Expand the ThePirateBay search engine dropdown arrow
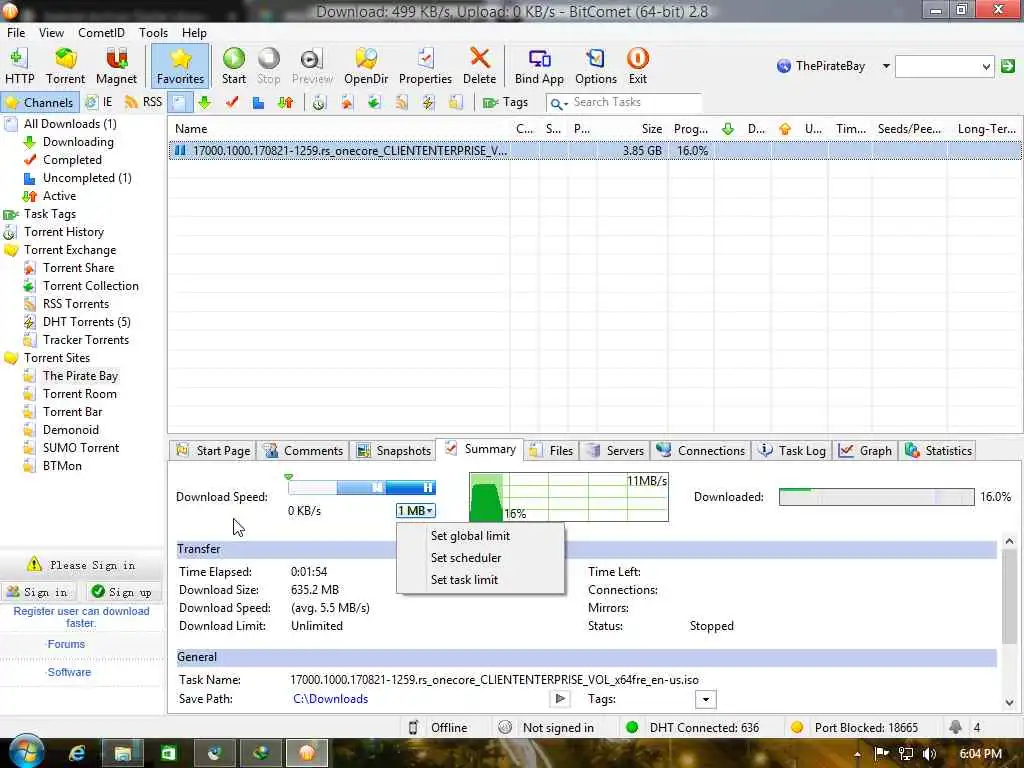Screen dimensions: 1024x768 point(886,66)
